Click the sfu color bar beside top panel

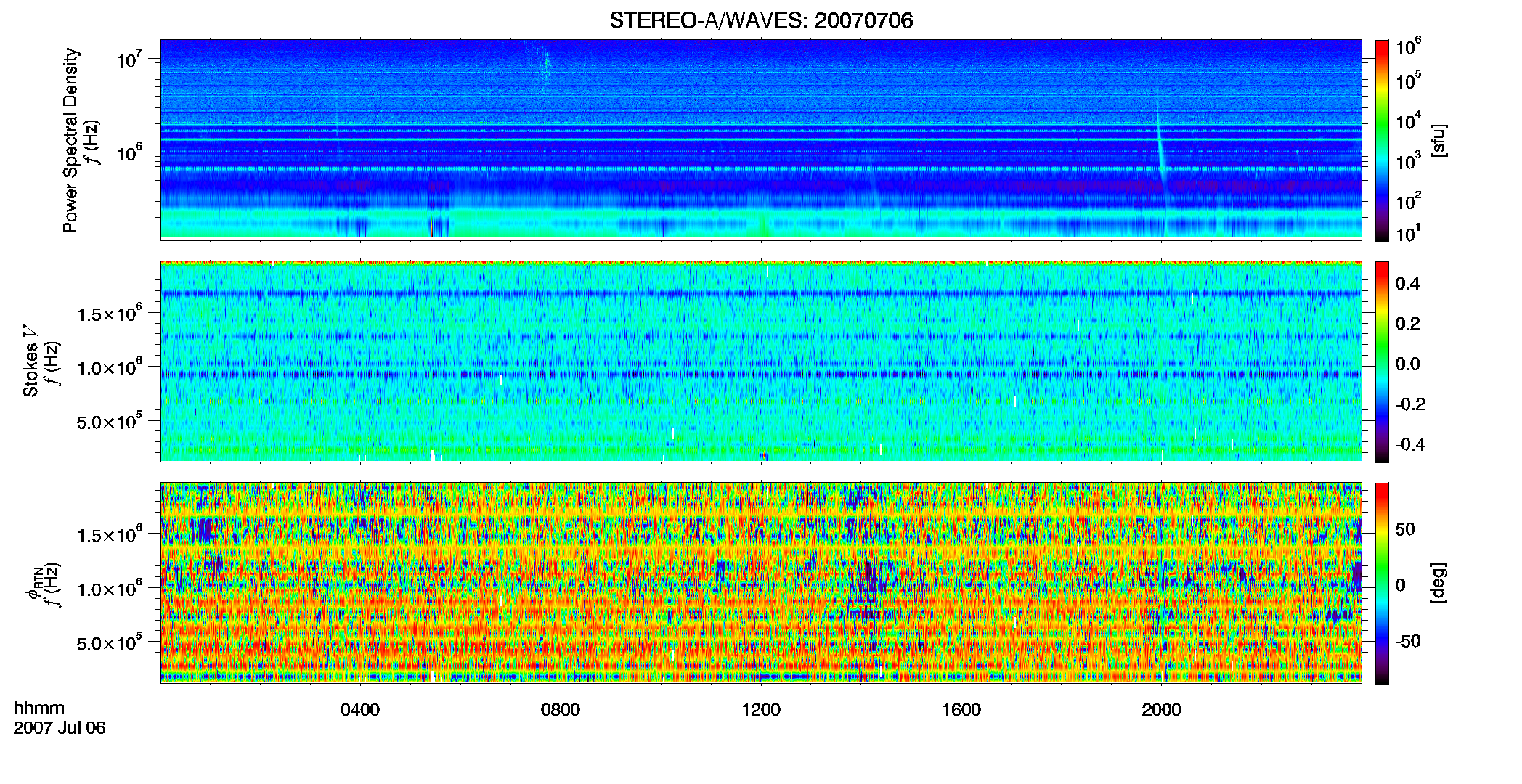1382,140
